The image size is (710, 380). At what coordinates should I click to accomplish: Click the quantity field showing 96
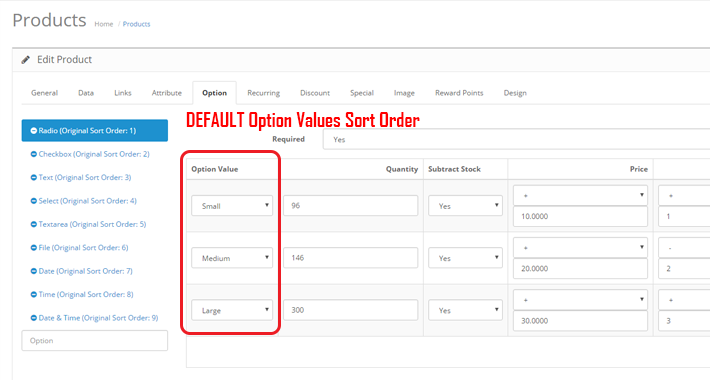(x=350, y=206)
